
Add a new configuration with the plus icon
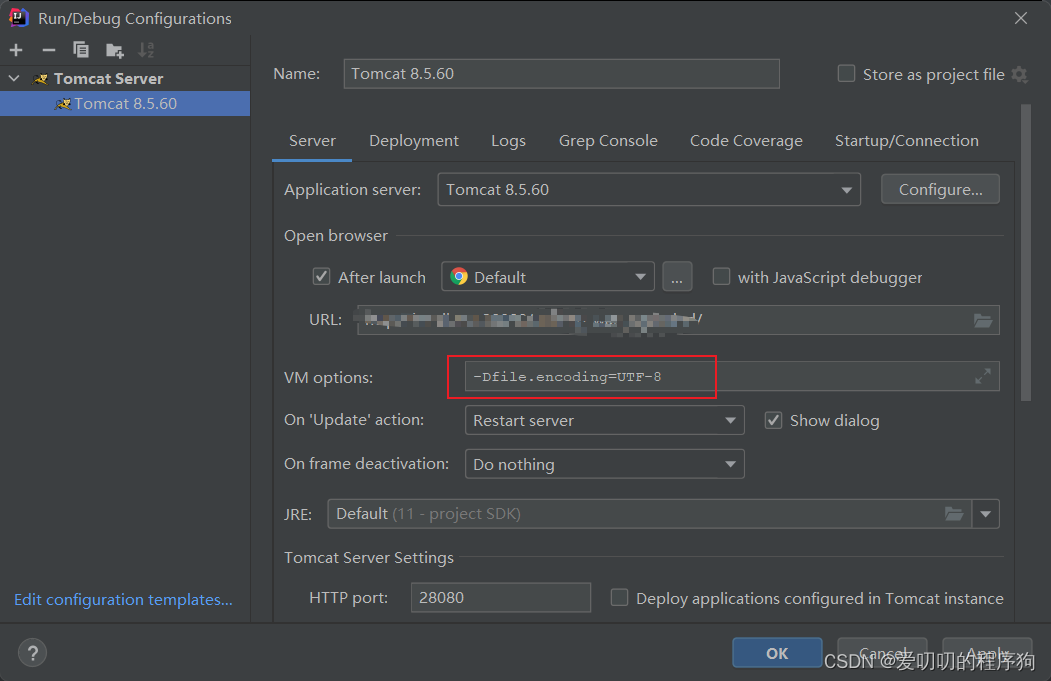click(16, 50)
